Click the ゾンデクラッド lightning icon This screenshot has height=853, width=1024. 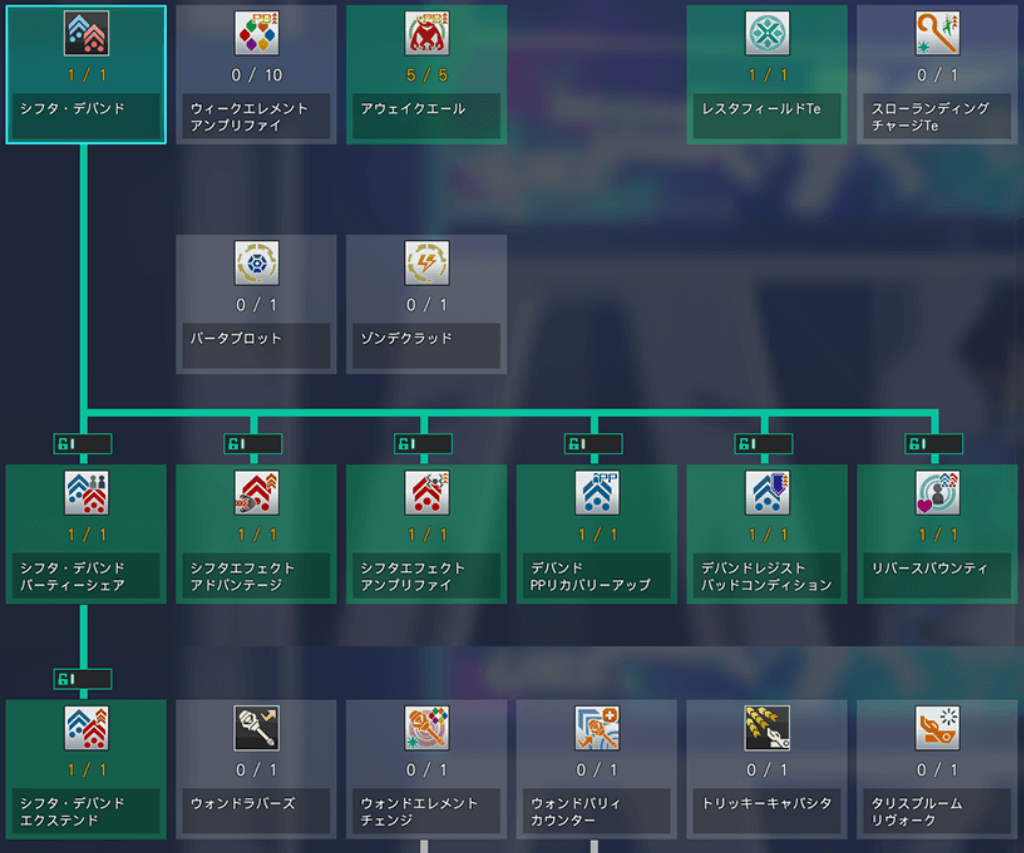426,263
